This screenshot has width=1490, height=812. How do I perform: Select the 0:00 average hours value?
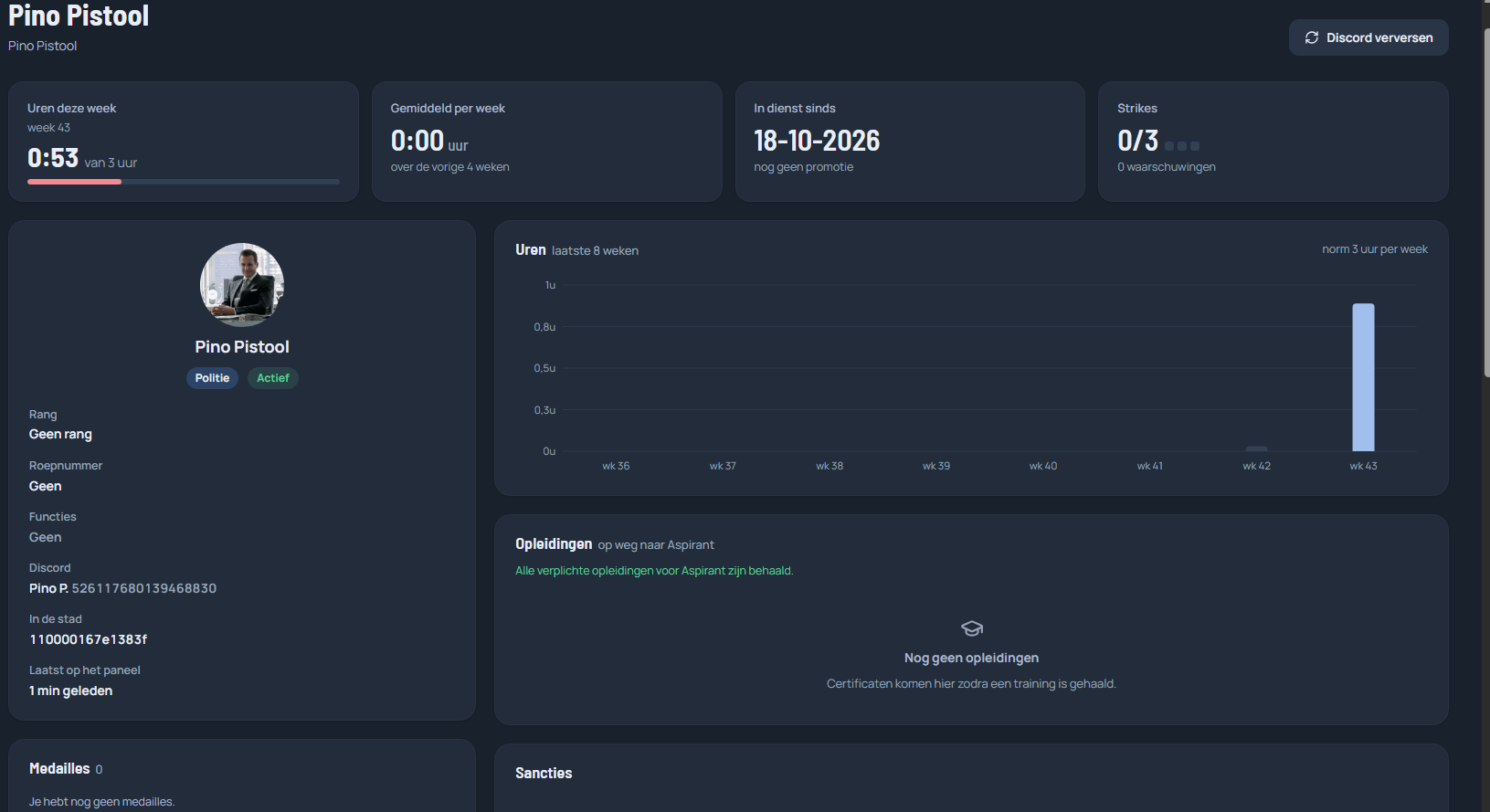pos(417,141)
